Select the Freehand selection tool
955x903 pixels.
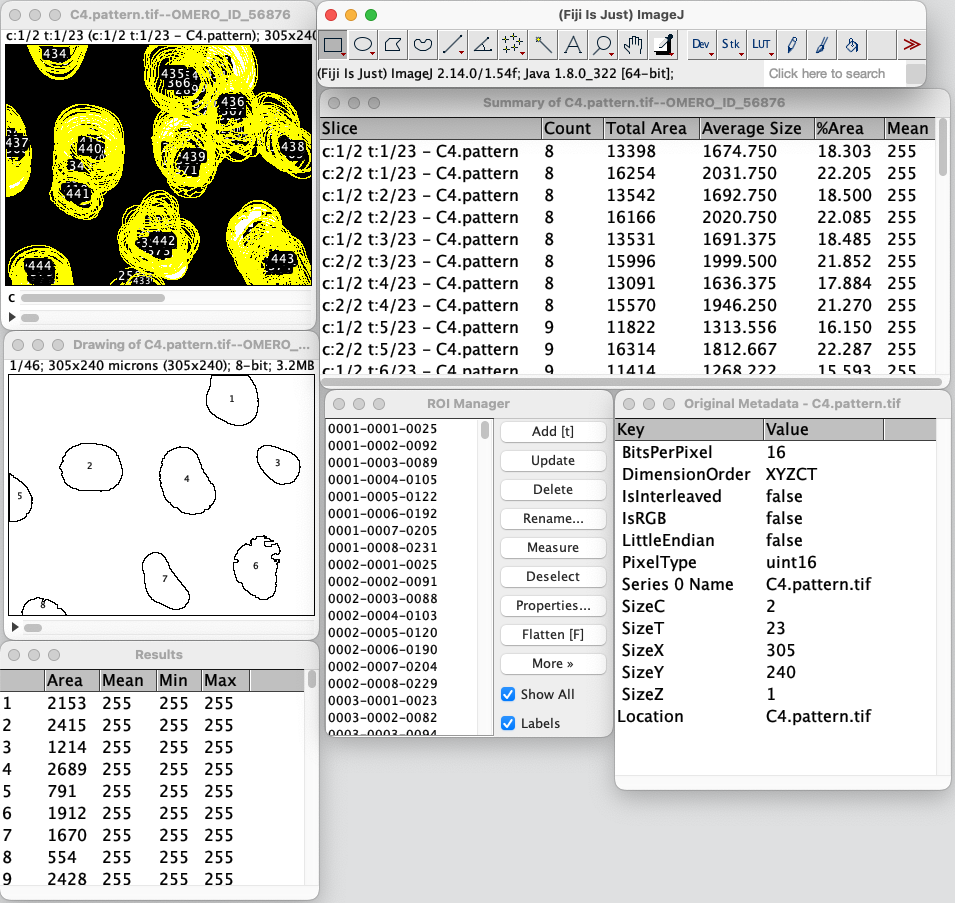click(x=423, y=44)
